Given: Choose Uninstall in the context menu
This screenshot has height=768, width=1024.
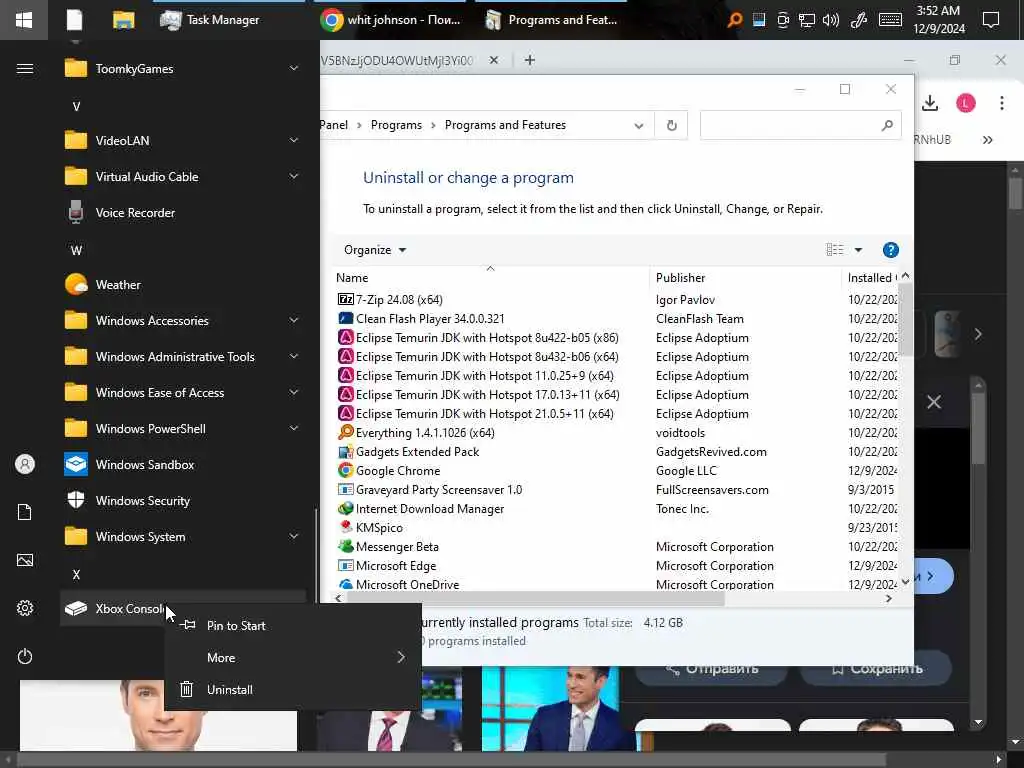Looking at the screenshot, I should pyautogui.click(x=293, y=690).
